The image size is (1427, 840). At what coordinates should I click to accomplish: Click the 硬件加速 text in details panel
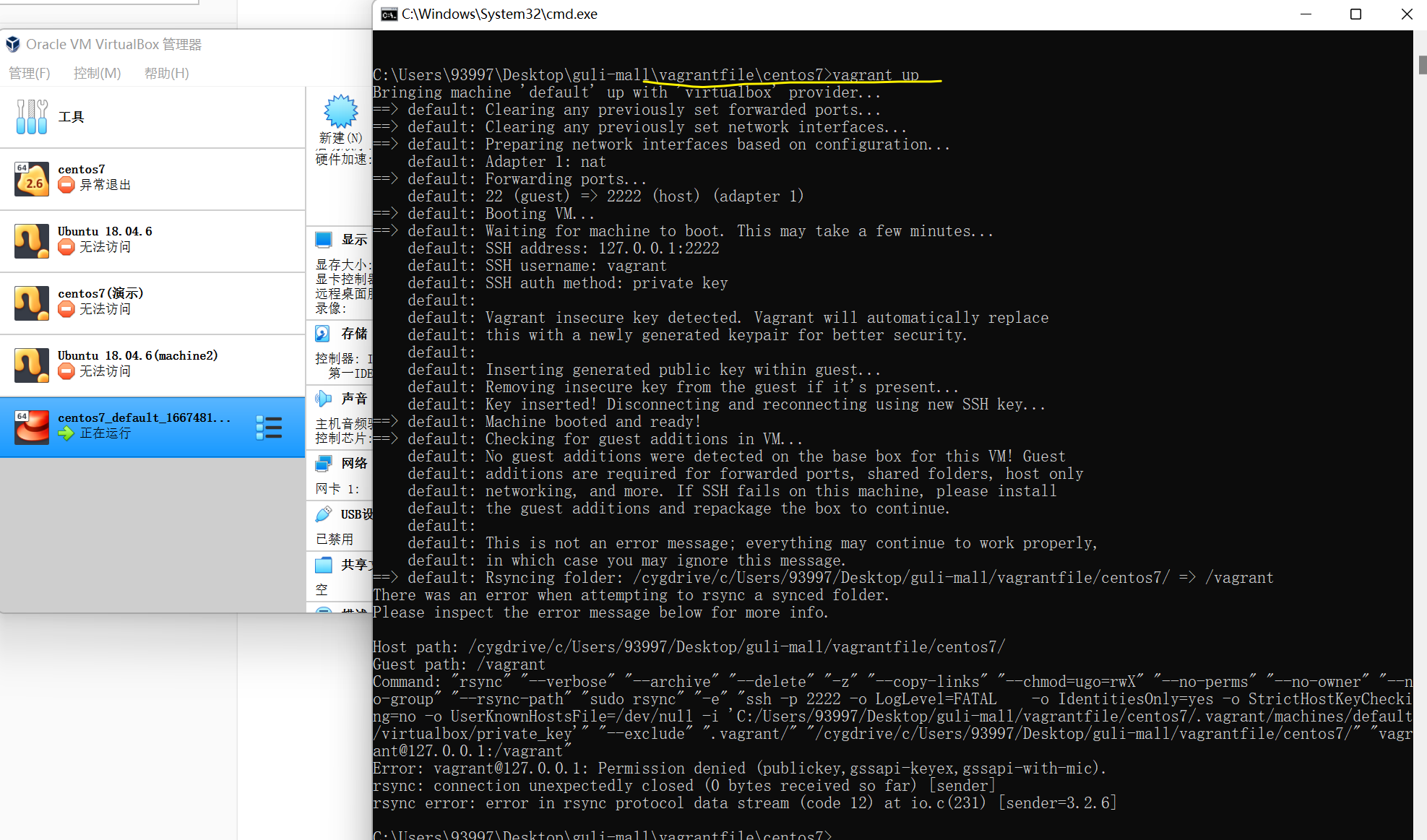(x=343, y=159)
